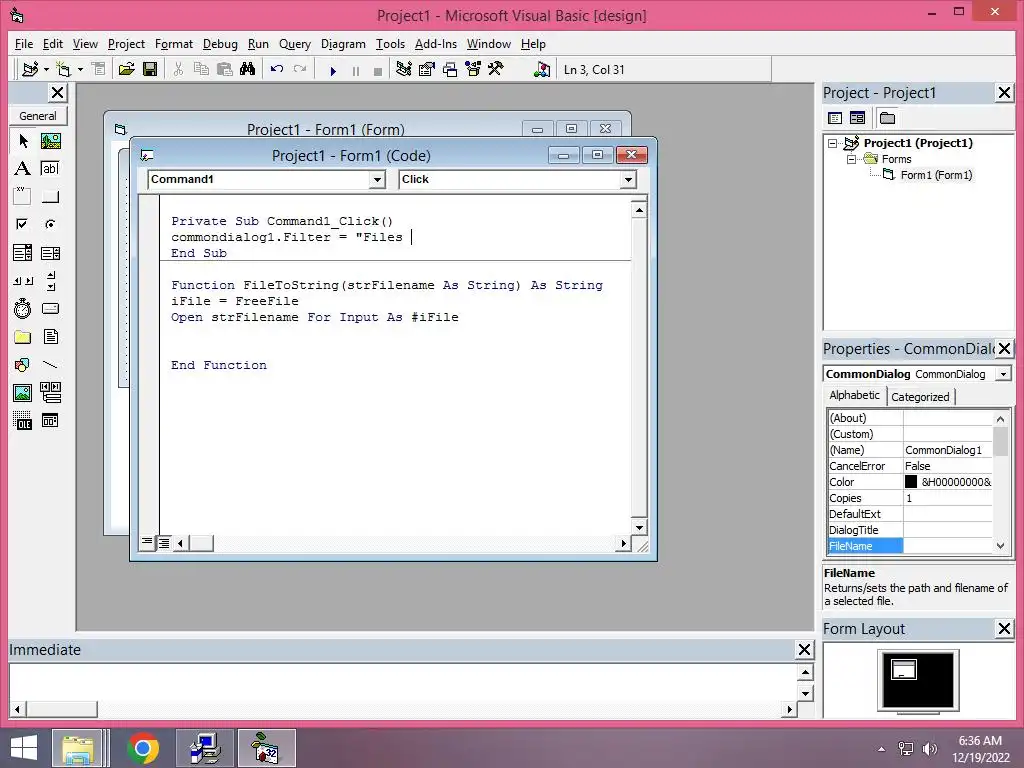Switch to Procedure View in code window
The height and width of the screenshot is (768, 1024).
tap(148, 543)
